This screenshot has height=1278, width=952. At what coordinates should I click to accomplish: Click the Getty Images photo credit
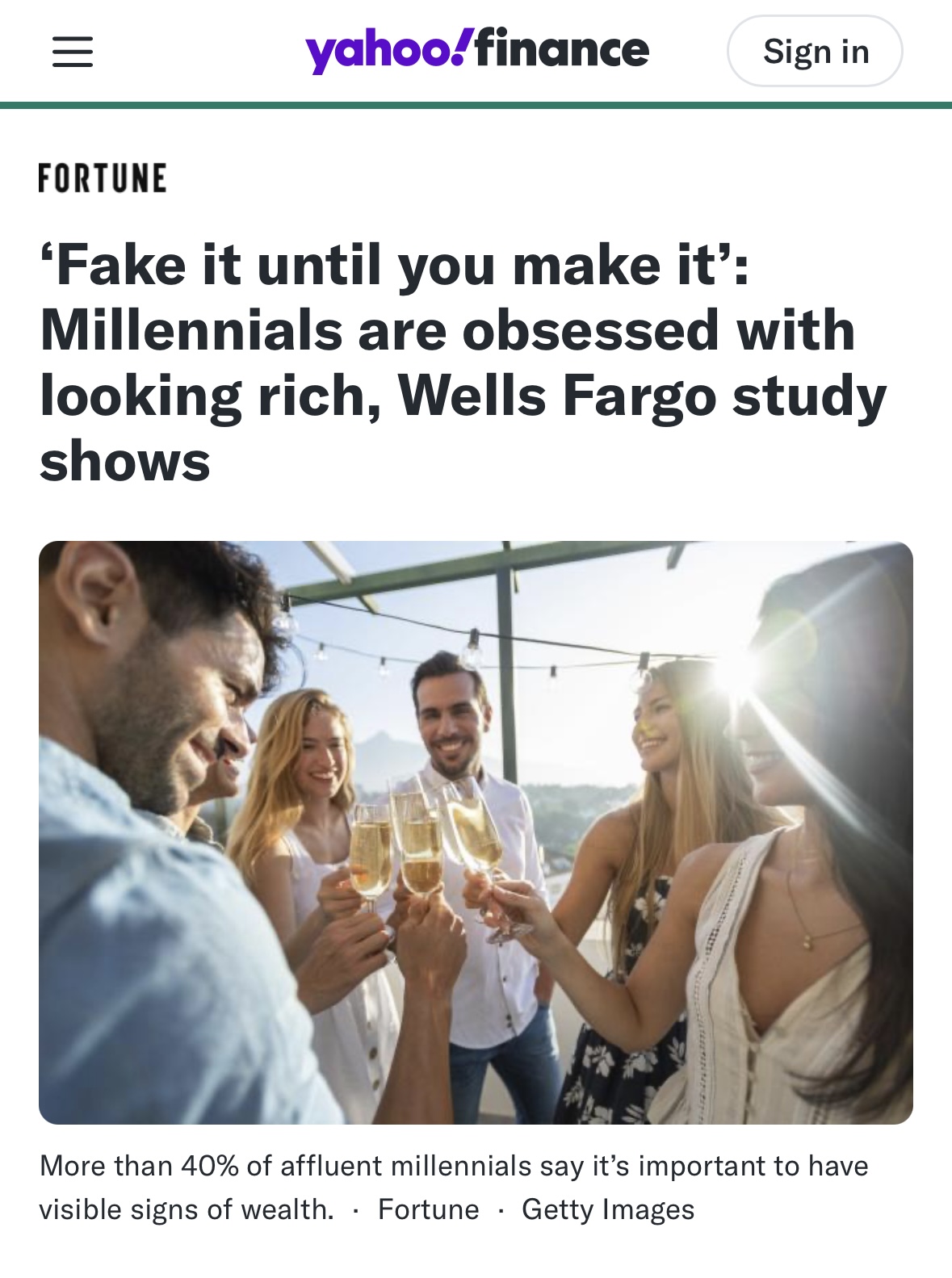(x=608, y=1209)
